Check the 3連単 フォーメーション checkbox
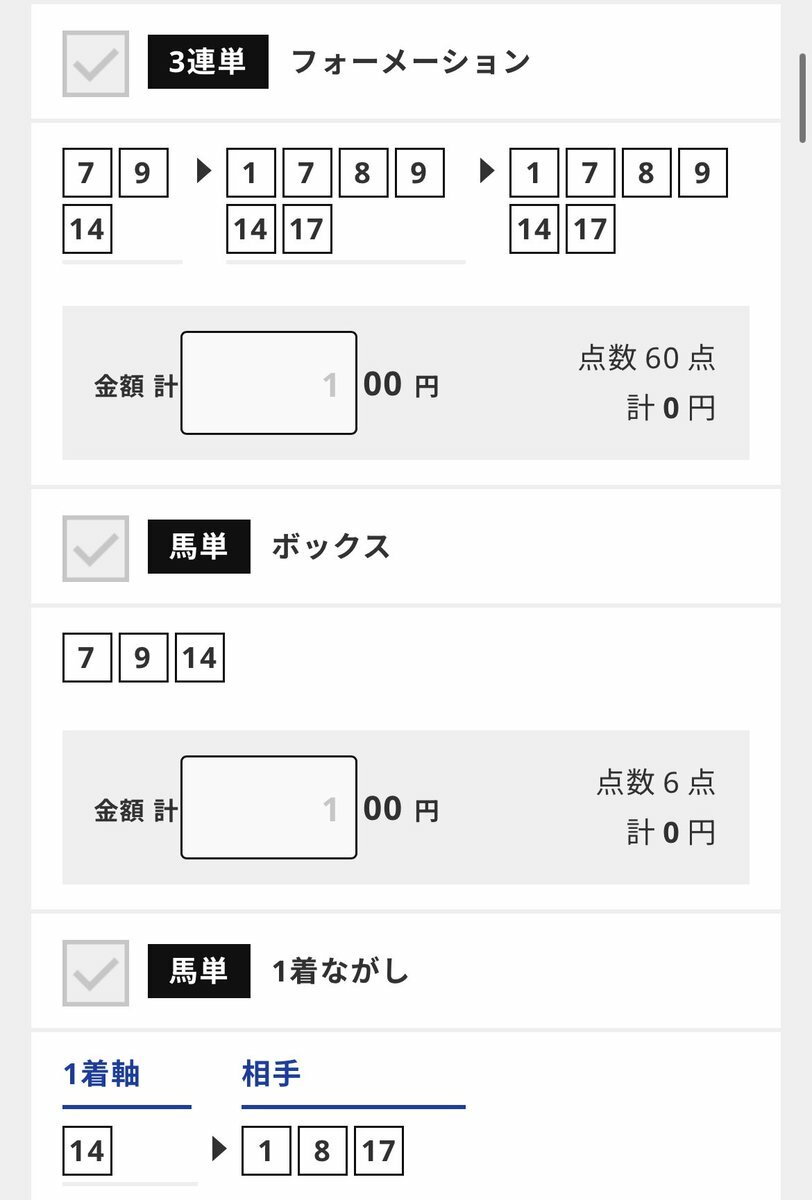812x1200 pixels. [96, 63]
